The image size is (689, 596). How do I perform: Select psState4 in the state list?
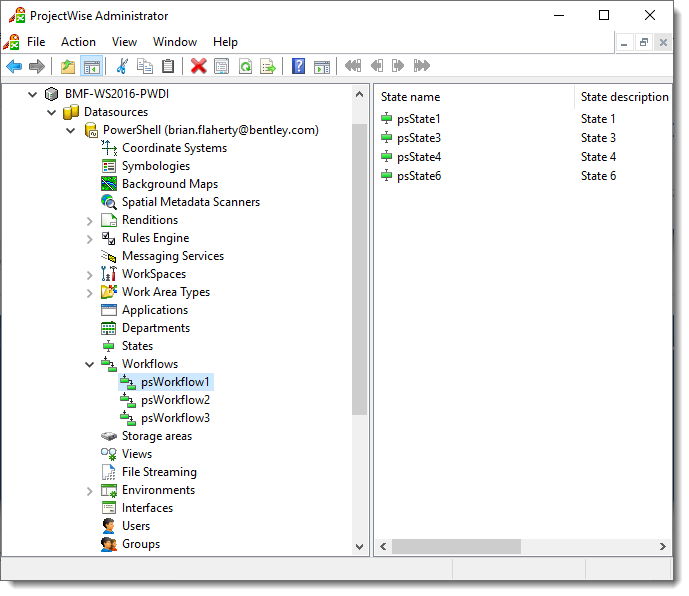click(x=418, y=157)
